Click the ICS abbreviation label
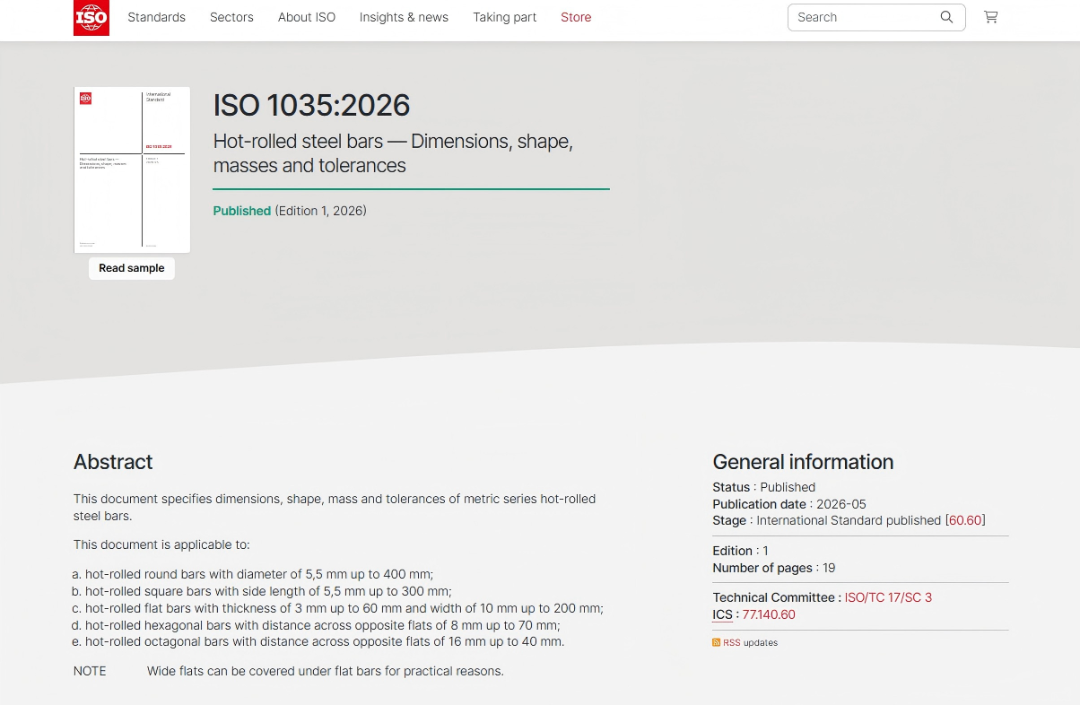Image resolution: width=1080 pixels, height=705 pixels. point(723,615)
